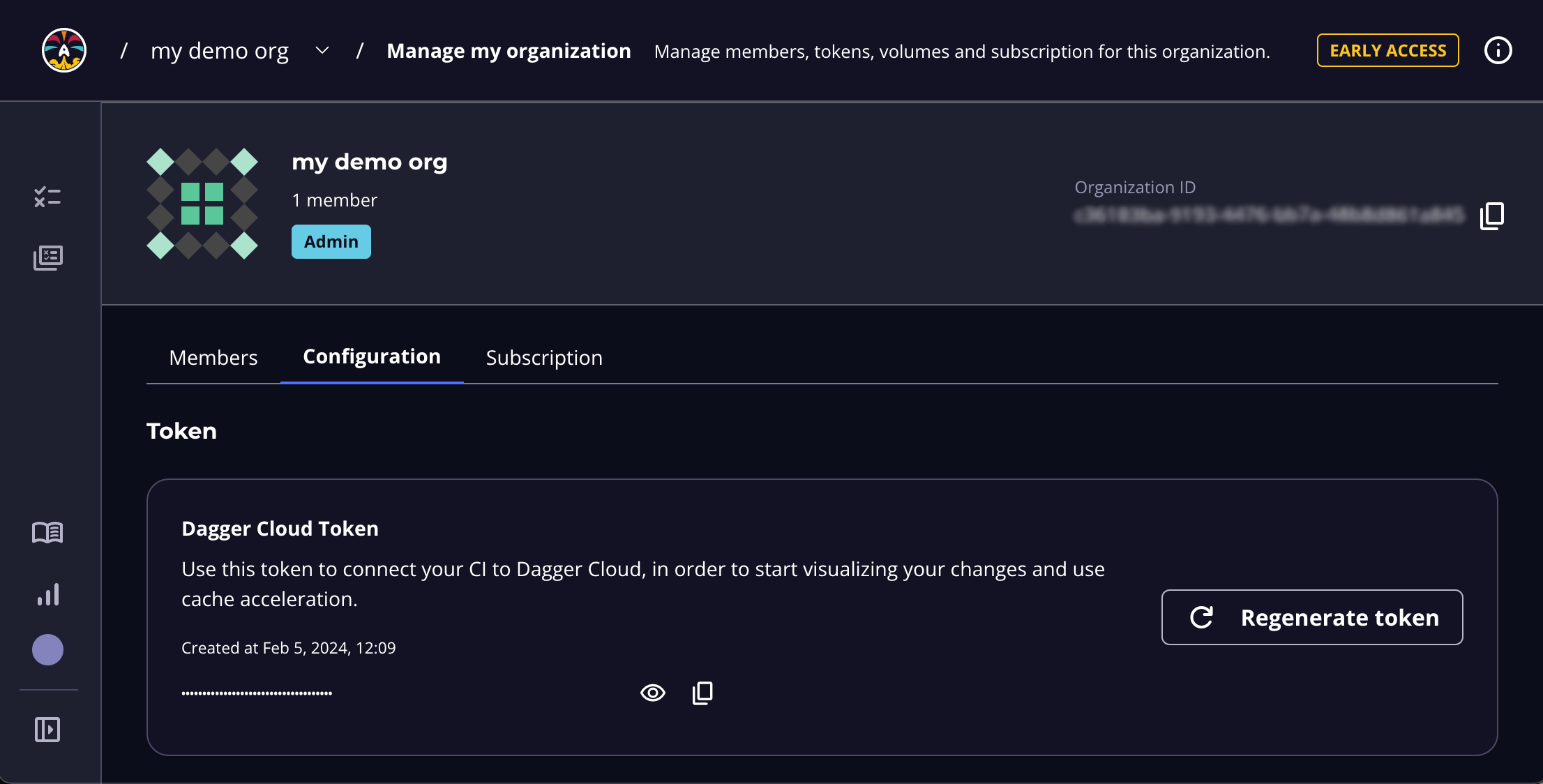Screen dimensions: 1543x784
Task: Click the sidebar panel toggle icon
Action: [48, 728]
